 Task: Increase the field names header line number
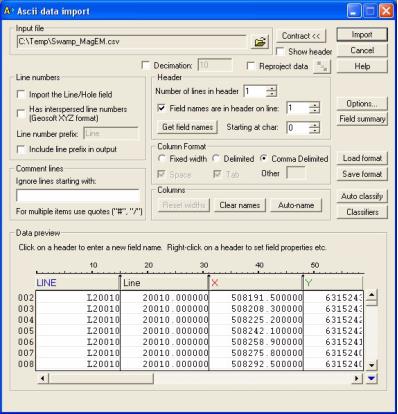click(314, 105)
